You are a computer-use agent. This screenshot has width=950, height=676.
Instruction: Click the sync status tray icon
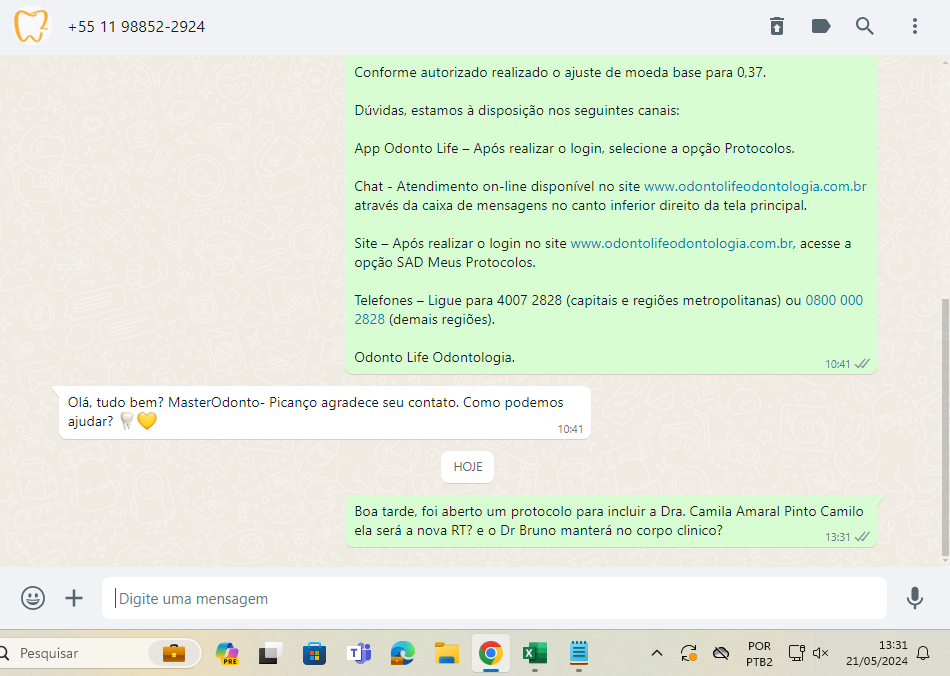coord(689,653)
